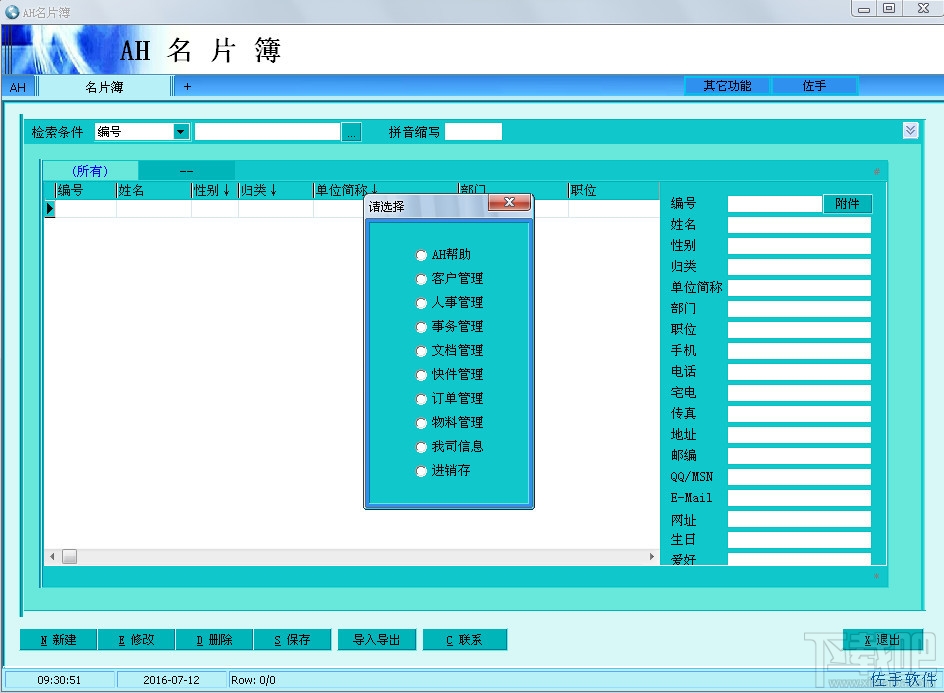Collapse search panel with double chevron
The height and width of the screenshot is (693, 944).
pyautogui.click(x=910, y=129)
